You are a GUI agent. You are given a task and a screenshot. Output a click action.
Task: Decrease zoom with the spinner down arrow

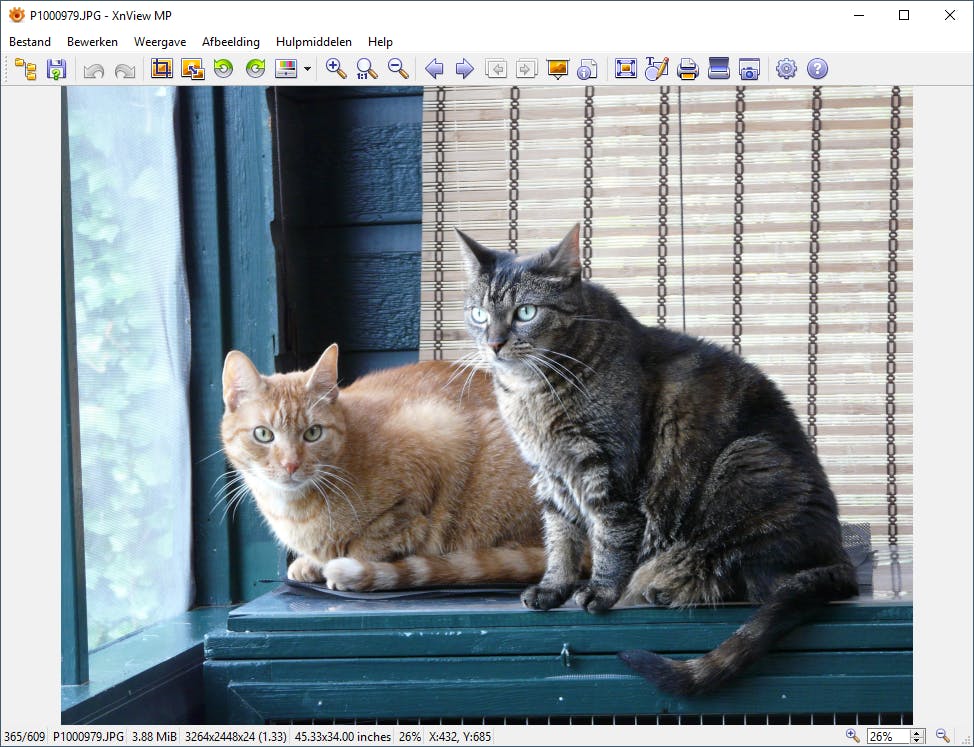click(x=917, y=740)
